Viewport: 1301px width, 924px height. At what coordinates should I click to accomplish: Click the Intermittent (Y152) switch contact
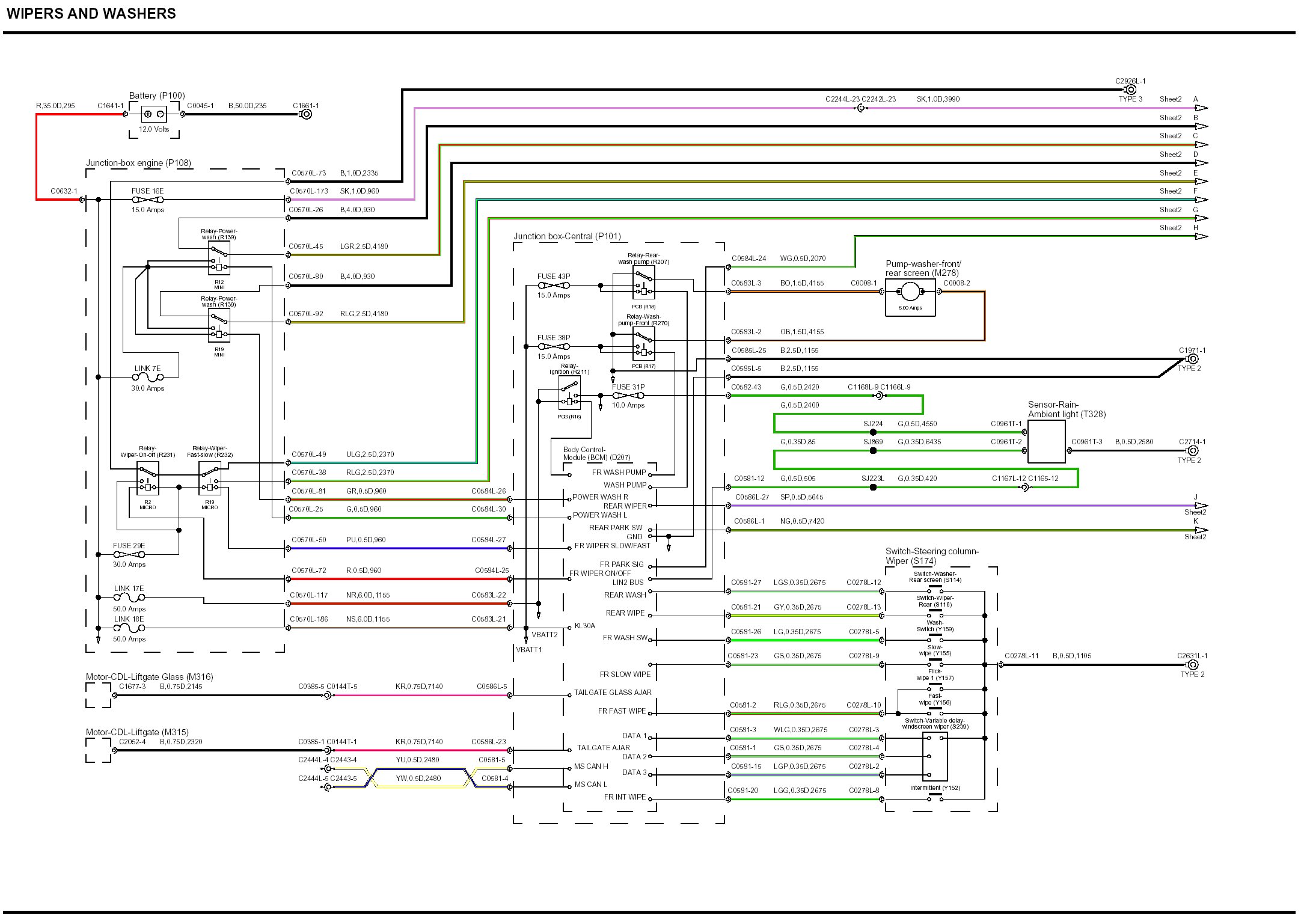pyautogui.click(x=935, y=797)
